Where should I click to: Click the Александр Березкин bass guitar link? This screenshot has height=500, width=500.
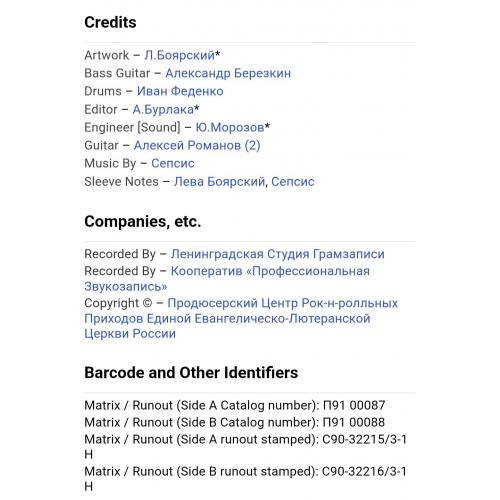[x=228, y=73]
